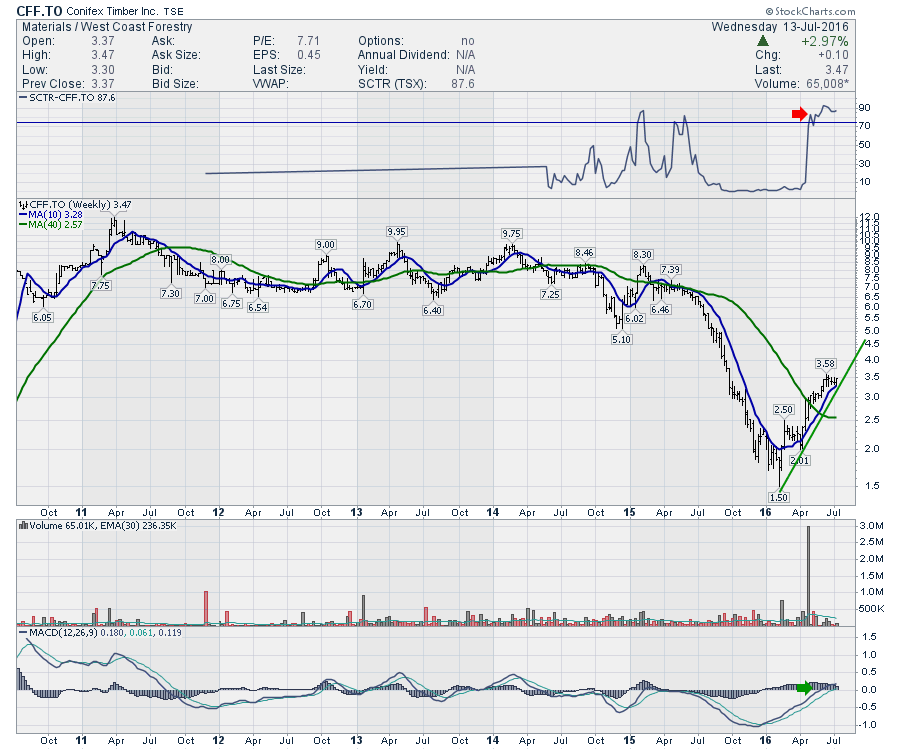Click the green arrow on the MACD panel
Viewport: 900px width, 750px height.
pos(805,687)
